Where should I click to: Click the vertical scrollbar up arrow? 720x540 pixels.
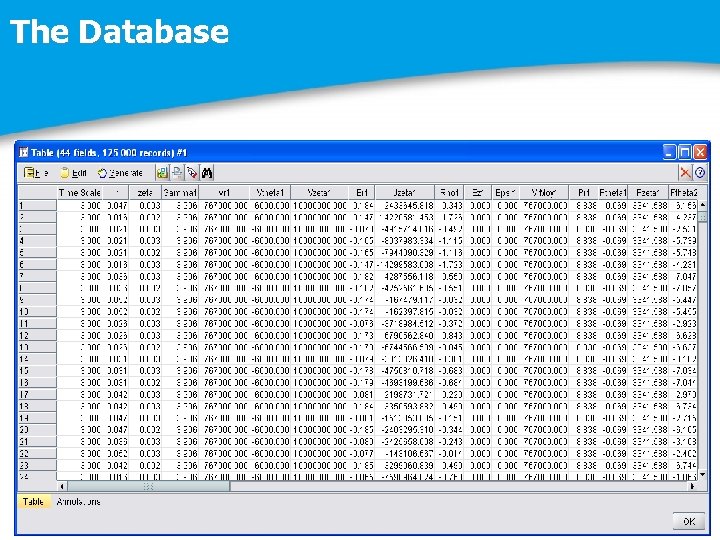pyautogui.click(x=703, y=204)
